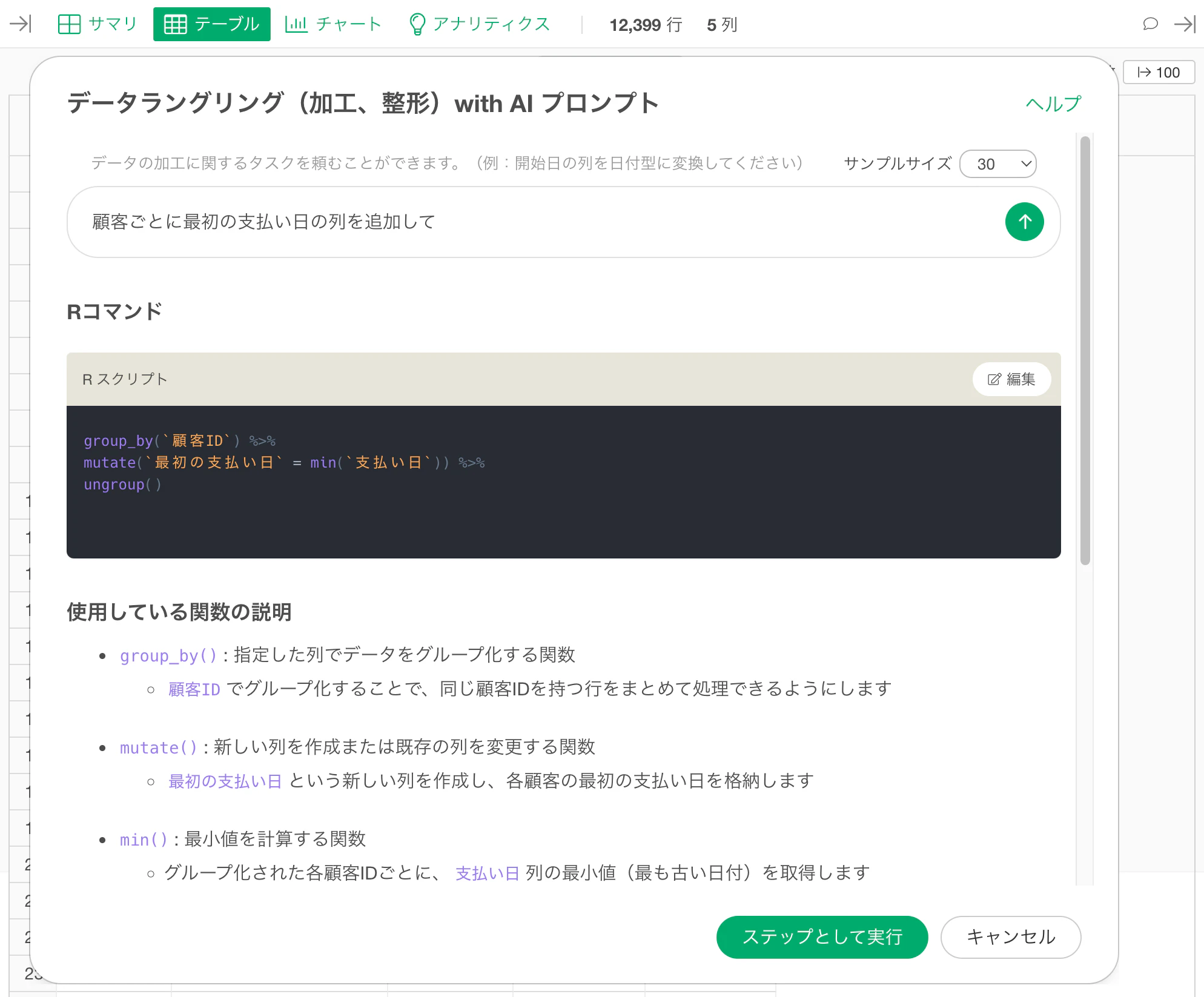Viewport: 1204px width, 997px height.
Task: Click the R script code block
Action: pyautogui.click(x=564, y=482)
